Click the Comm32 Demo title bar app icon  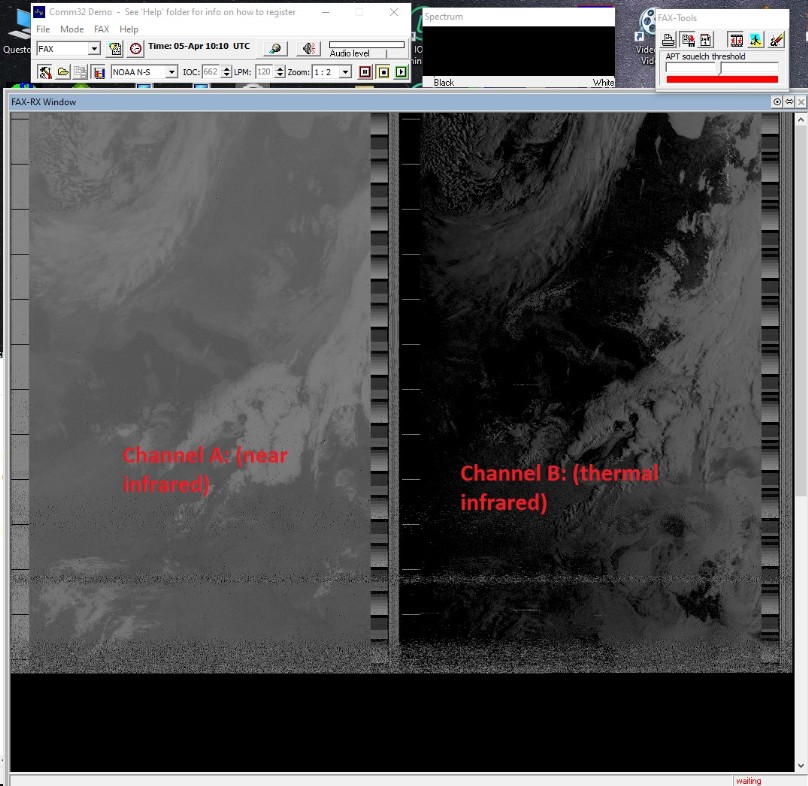pos(39,11)
